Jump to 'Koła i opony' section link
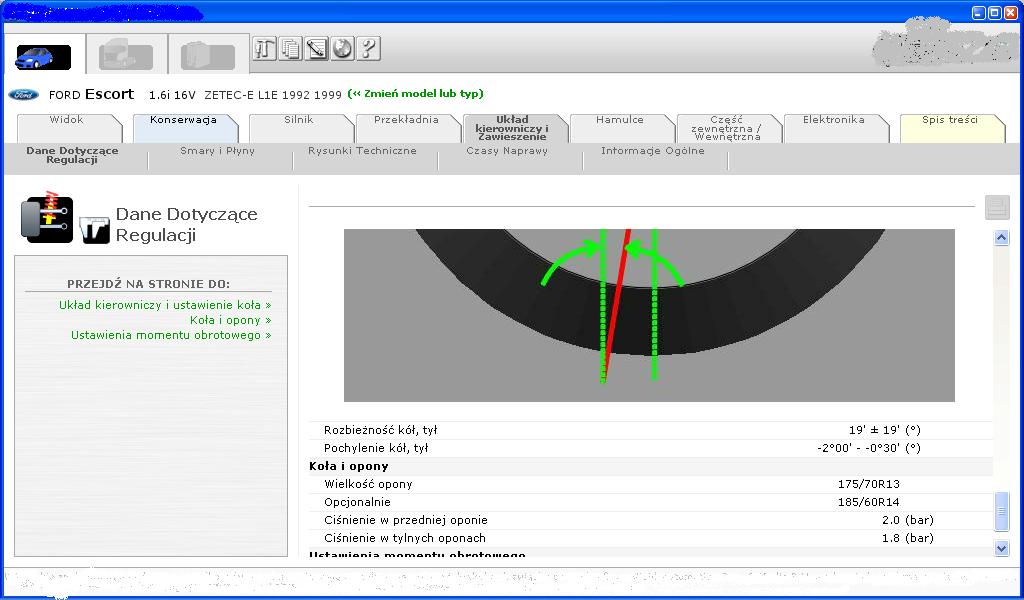Screen dimensions: 1024x600 tap(230, 320)
